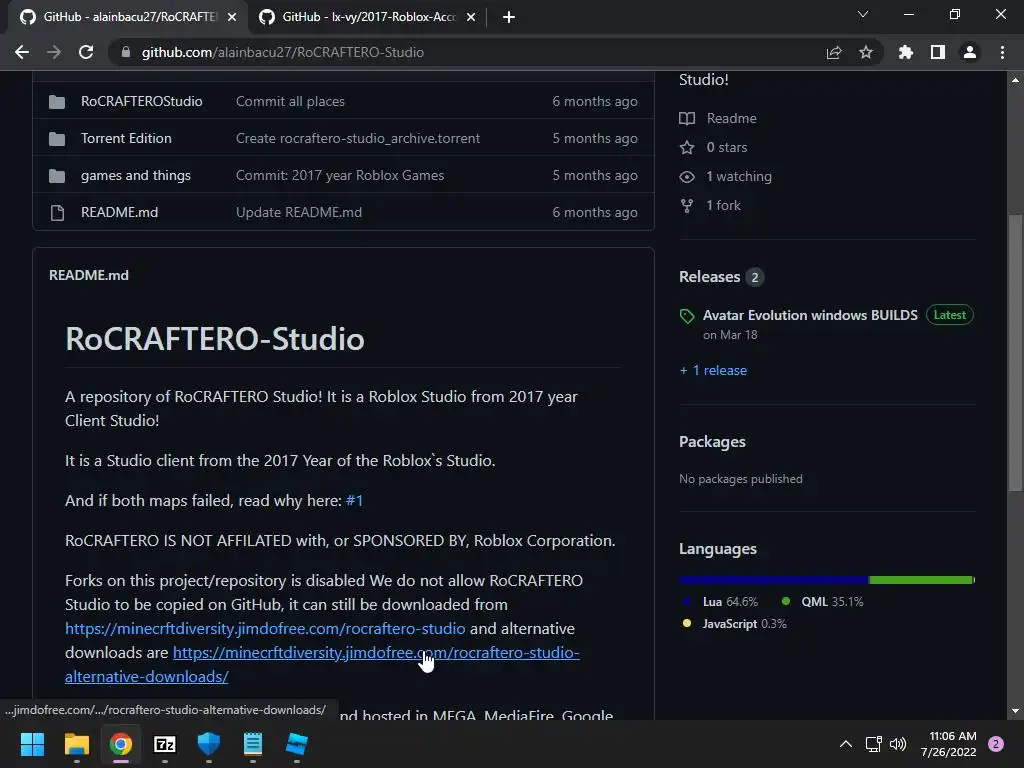Click the README.md section header
This screenshot has width=1024, height=768.
(89, 275)
